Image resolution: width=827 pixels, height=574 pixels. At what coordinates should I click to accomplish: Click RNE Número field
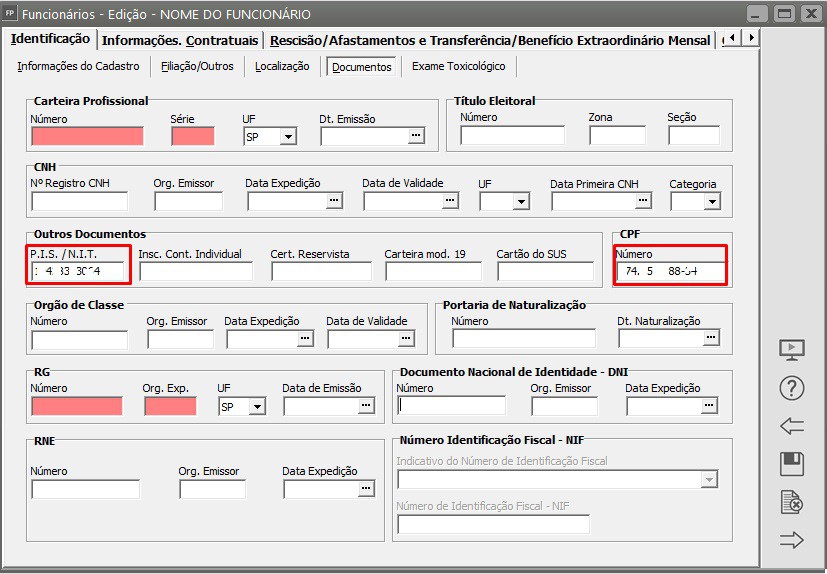coord(85,490)
